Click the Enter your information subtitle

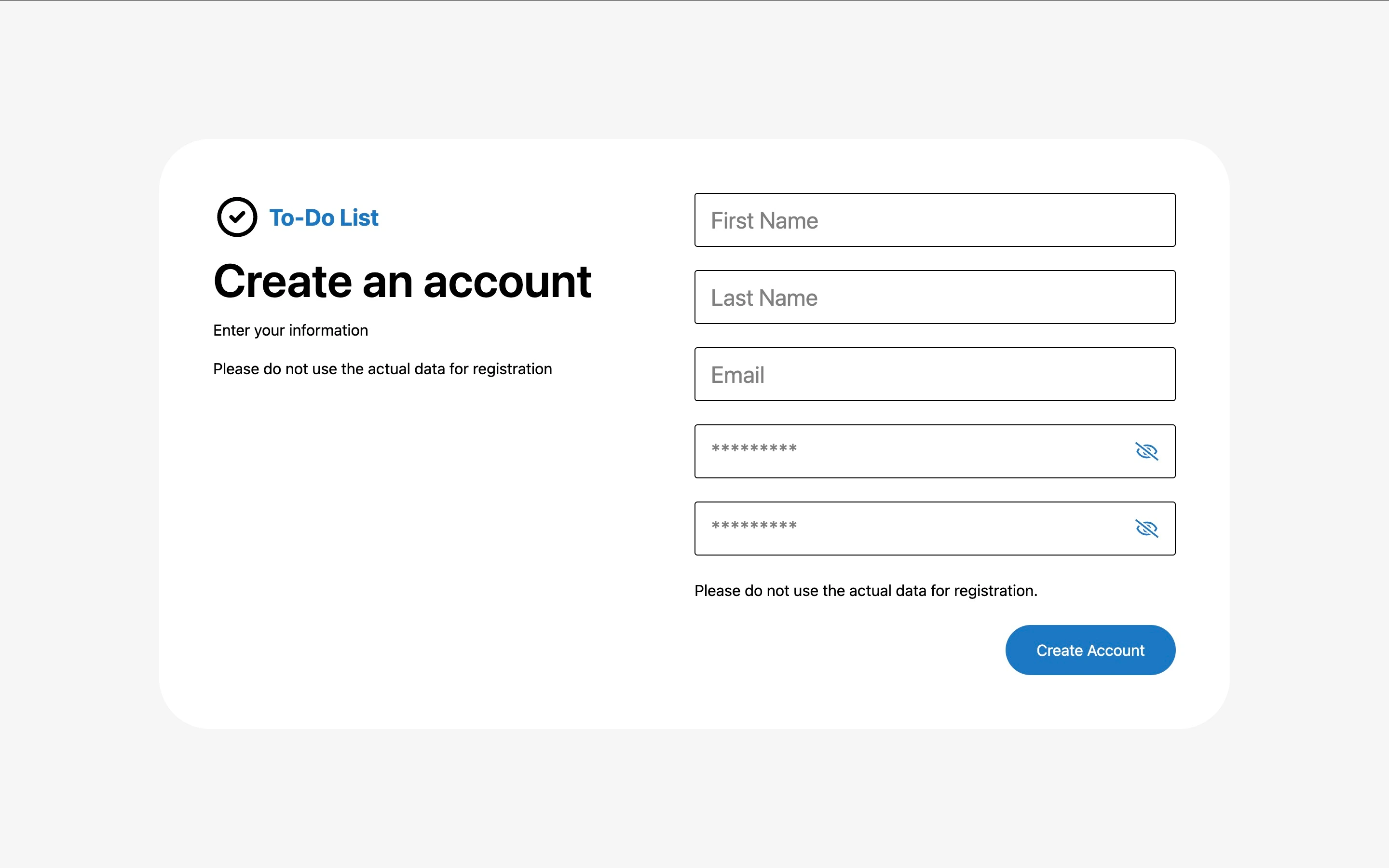[290, 331]
